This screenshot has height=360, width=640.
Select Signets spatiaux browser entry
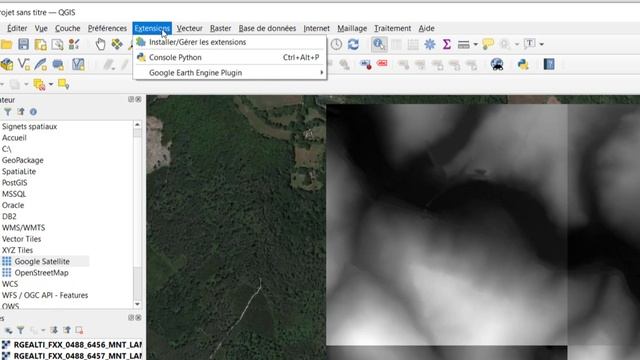click(x=29, y=127)
